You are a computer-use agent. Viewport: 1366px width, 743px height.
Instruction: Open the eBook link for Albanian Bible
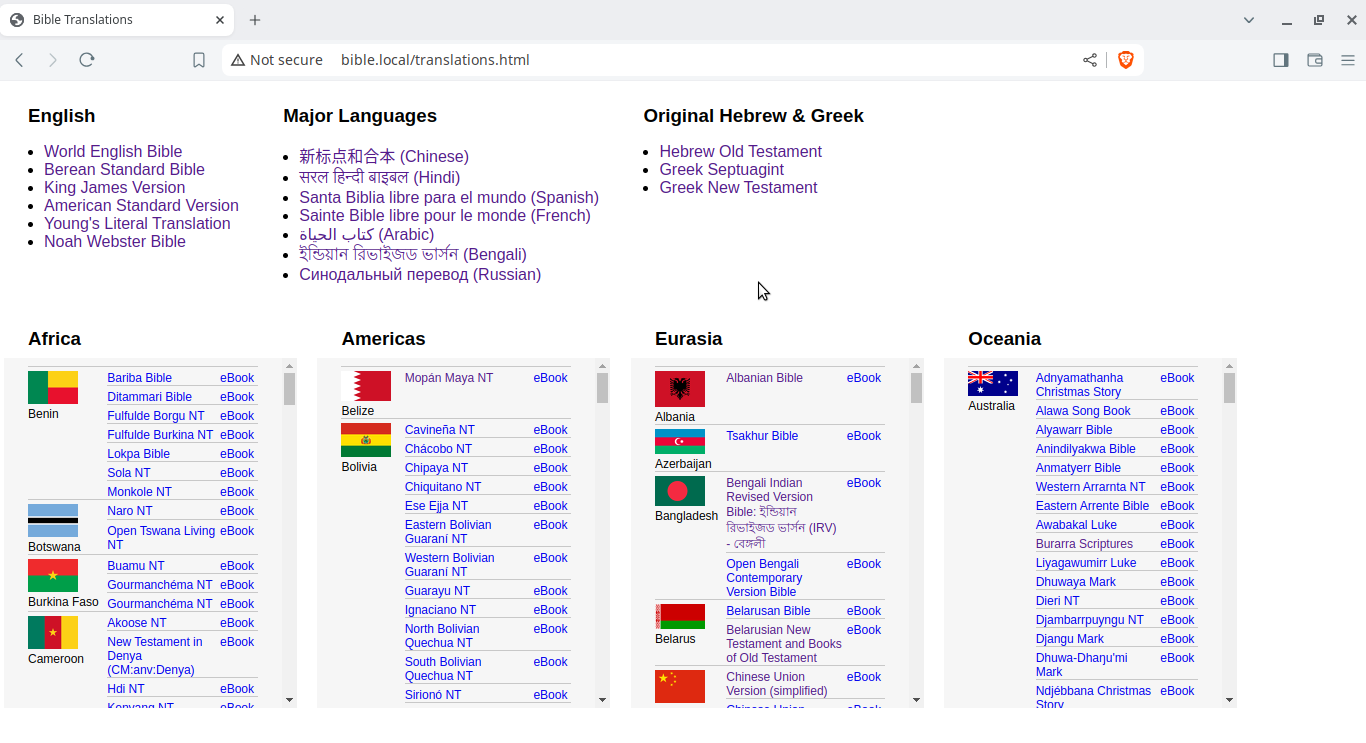coord(863,378)
